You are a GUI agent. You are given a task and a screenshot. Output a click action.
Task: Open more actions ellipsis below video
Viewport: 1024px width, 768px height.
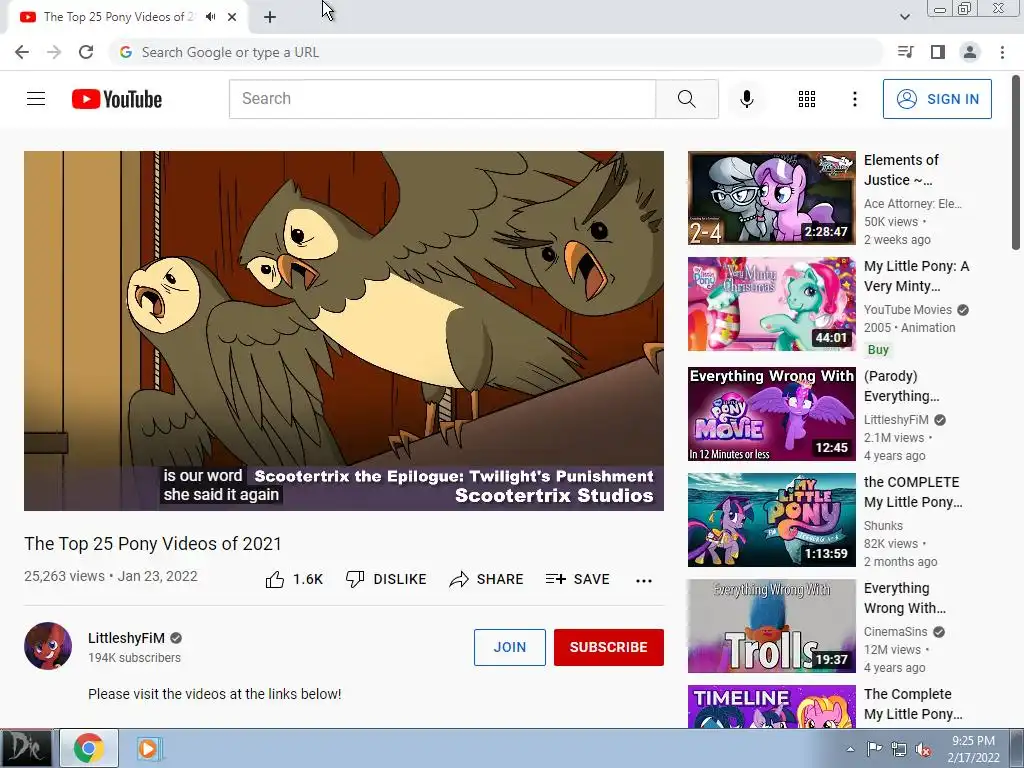tap(644, 581)
